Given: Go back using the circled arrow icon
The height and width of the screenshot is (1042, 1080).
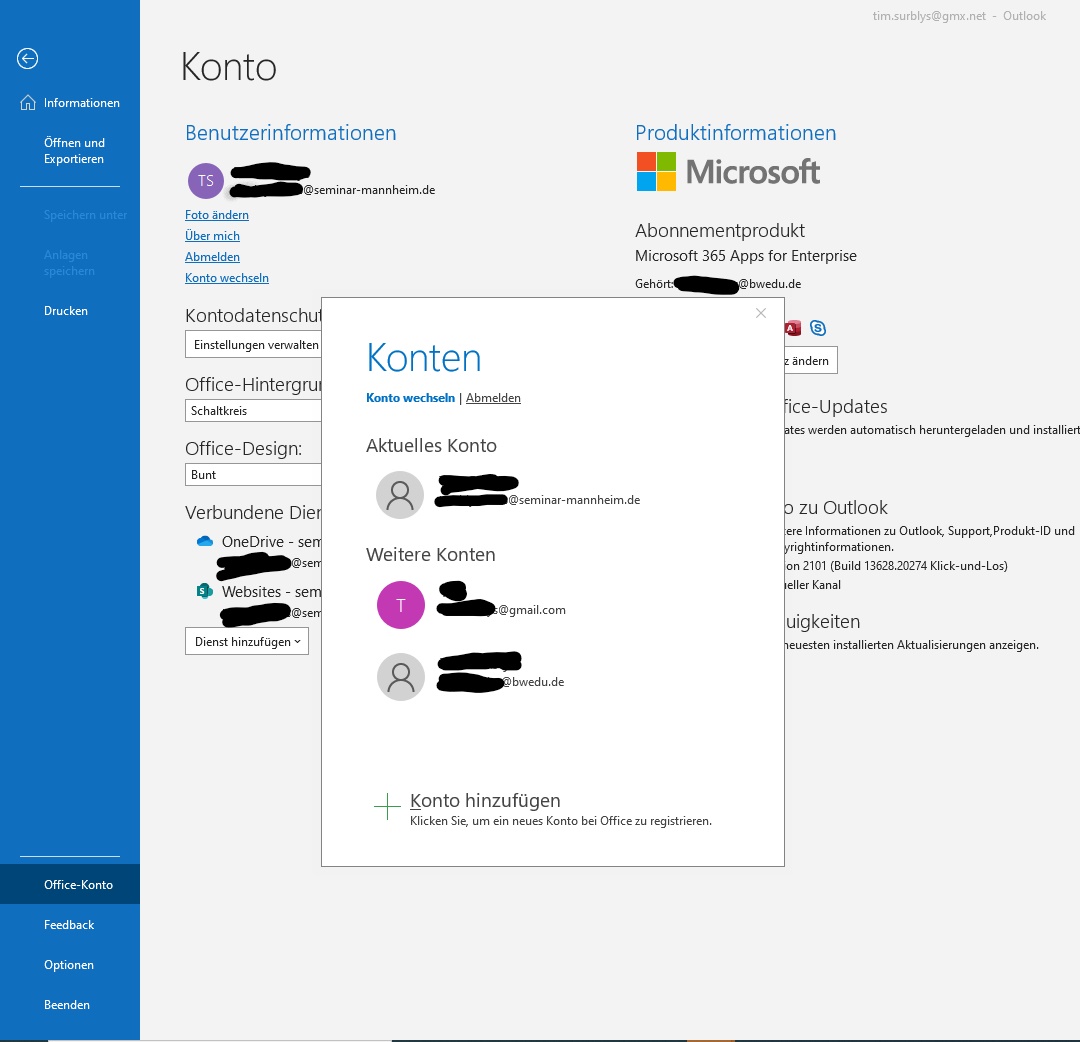Looking at the screenshot, I should tap(28, 59).
